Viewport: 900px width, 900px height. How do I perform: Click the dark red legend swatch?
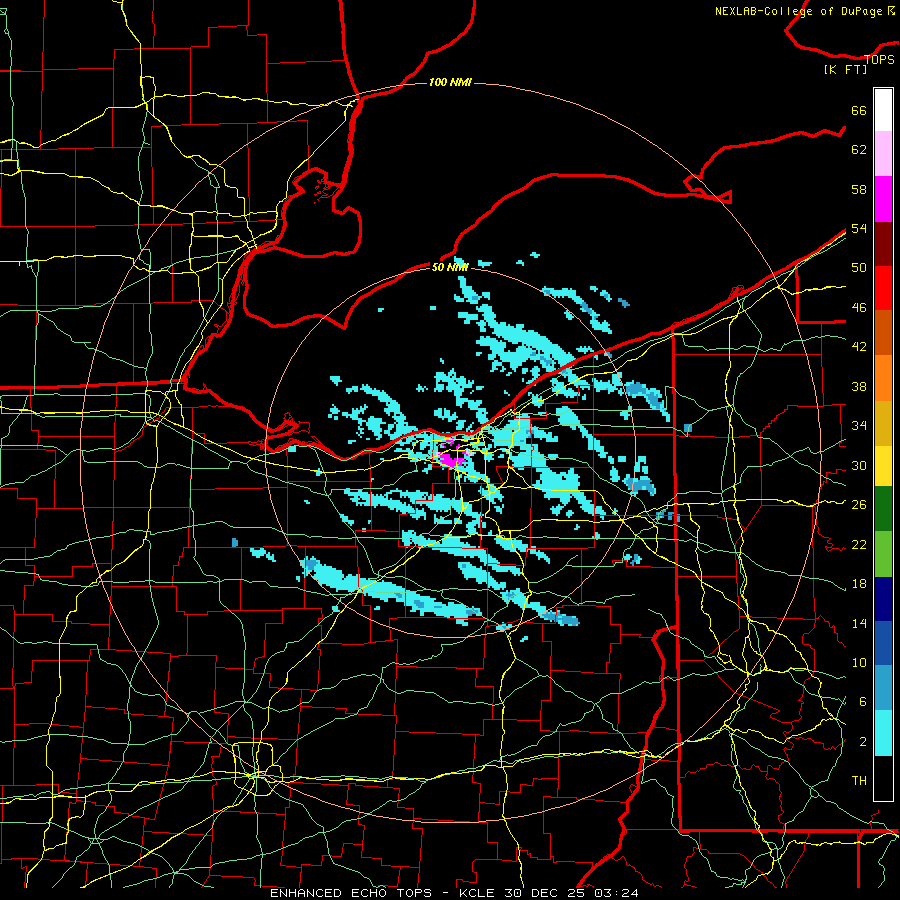883,243
